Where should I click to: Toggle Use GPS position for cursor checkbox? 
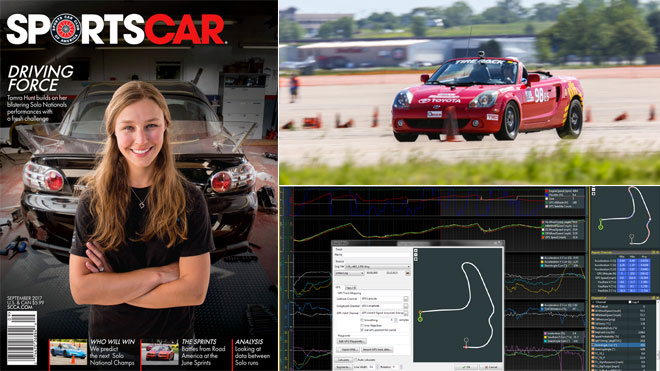[x=362, y=330]
